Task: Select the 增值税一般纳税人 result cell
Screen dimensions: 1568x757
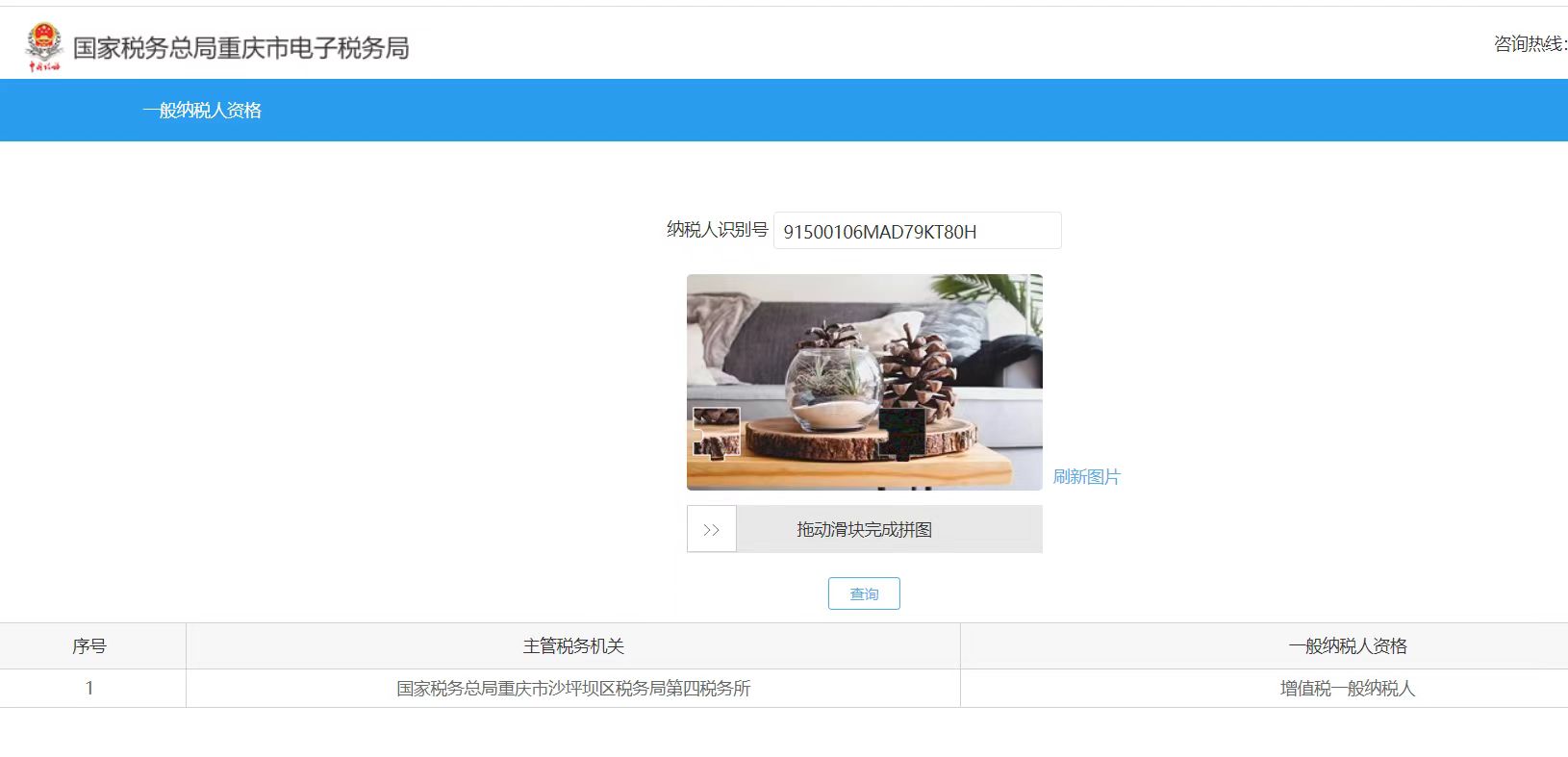Action: point(1348,689)
